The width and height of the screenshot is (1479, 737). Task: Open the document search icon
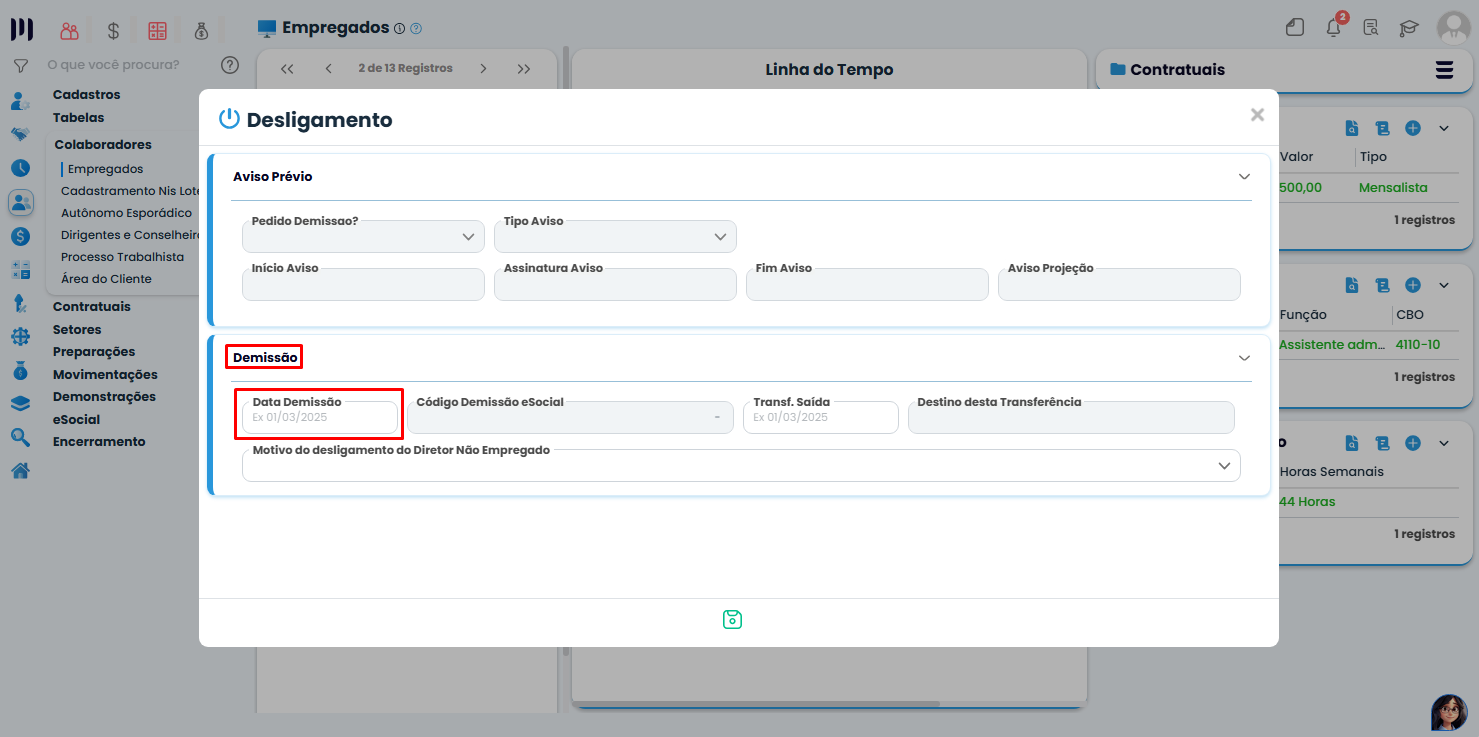coord(1371,29)
